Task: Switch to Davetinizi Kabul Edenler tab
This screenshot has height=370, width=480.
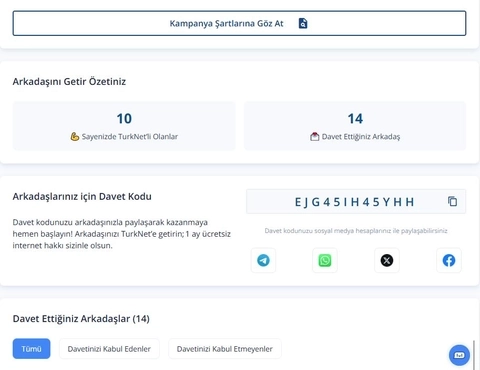Action: (109, 349)
